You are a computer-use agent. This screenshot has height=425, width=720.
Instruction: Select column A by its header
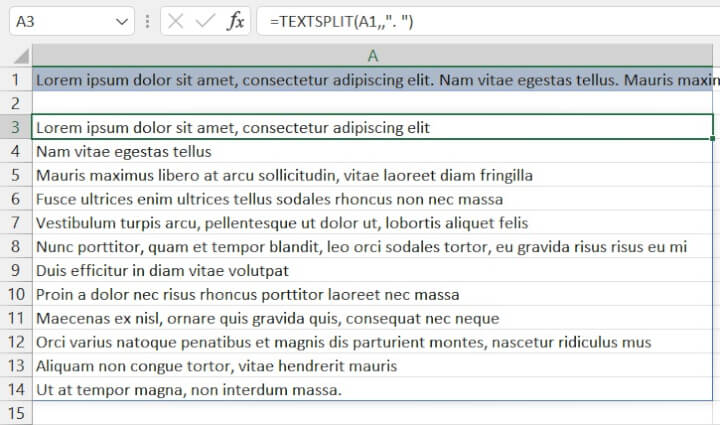(374, 55)
